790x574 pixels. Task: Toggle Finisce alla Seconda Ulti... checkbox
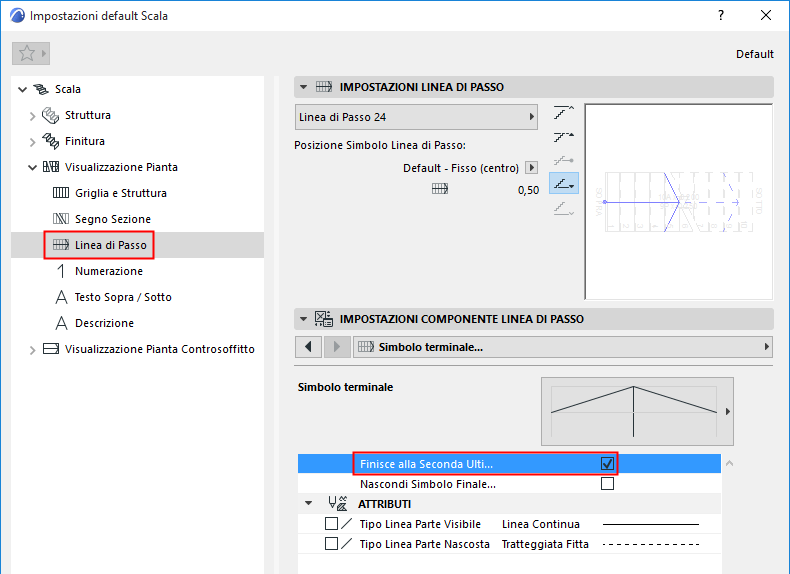tap(607, 464)
